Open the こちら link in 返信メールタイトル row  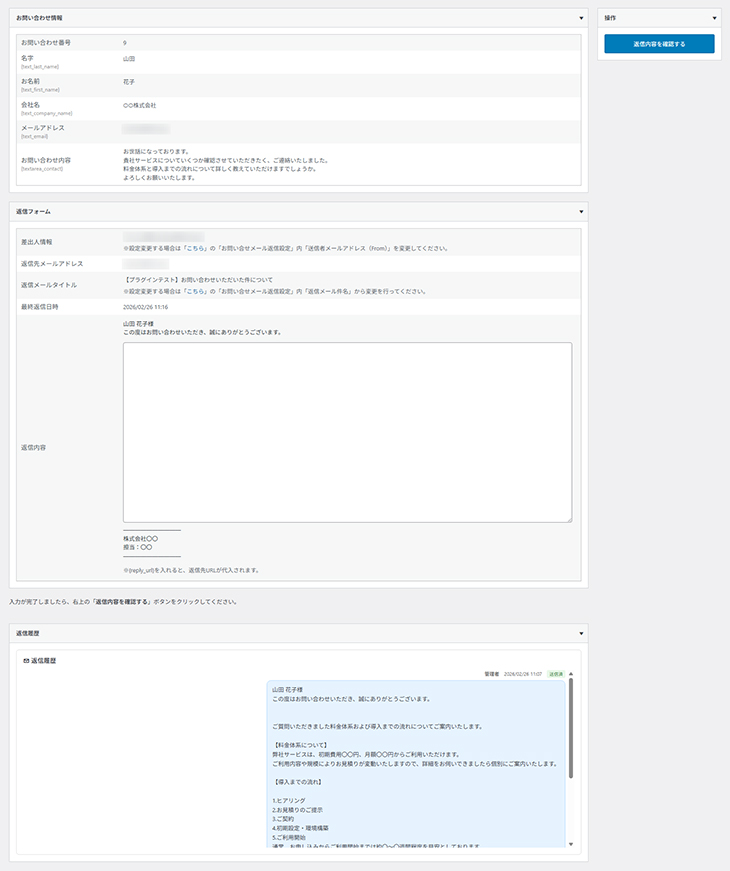(195, 291)
